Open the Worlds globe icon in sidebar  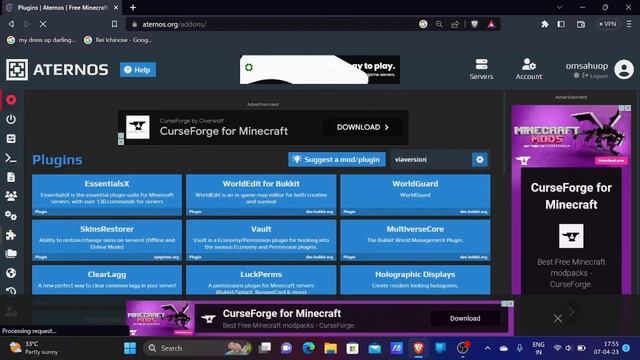pos(11,273)
